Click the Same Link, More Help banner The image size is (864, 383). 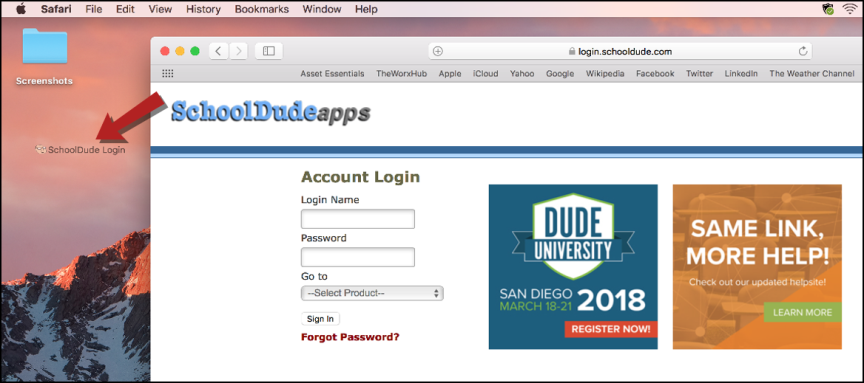coord(757,267)
